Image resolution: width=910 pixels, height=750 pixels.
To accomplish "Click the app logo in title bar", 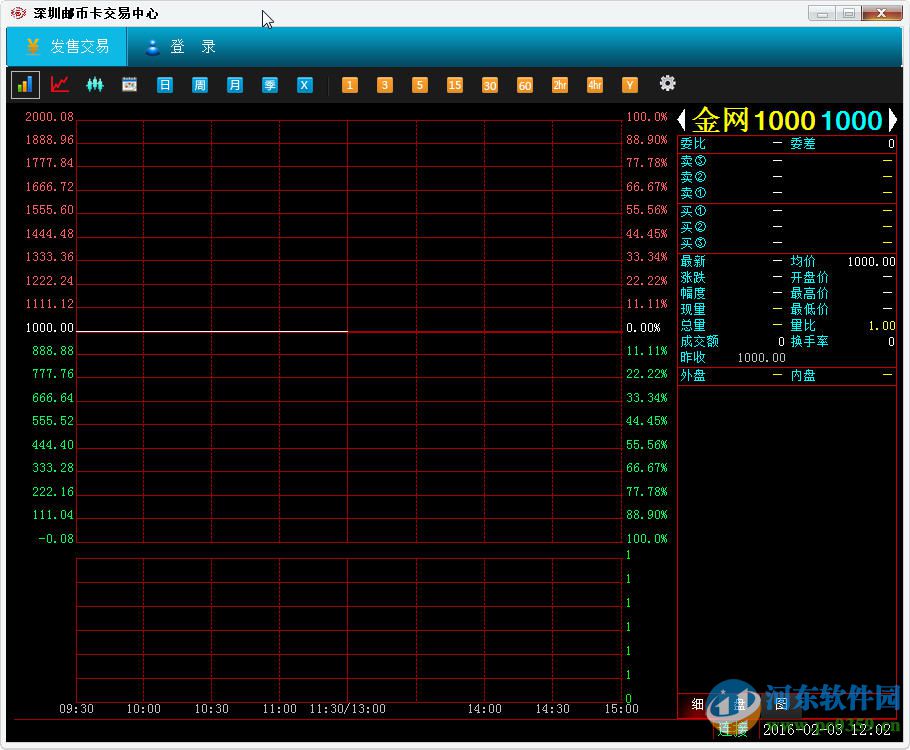I will 18,13.
